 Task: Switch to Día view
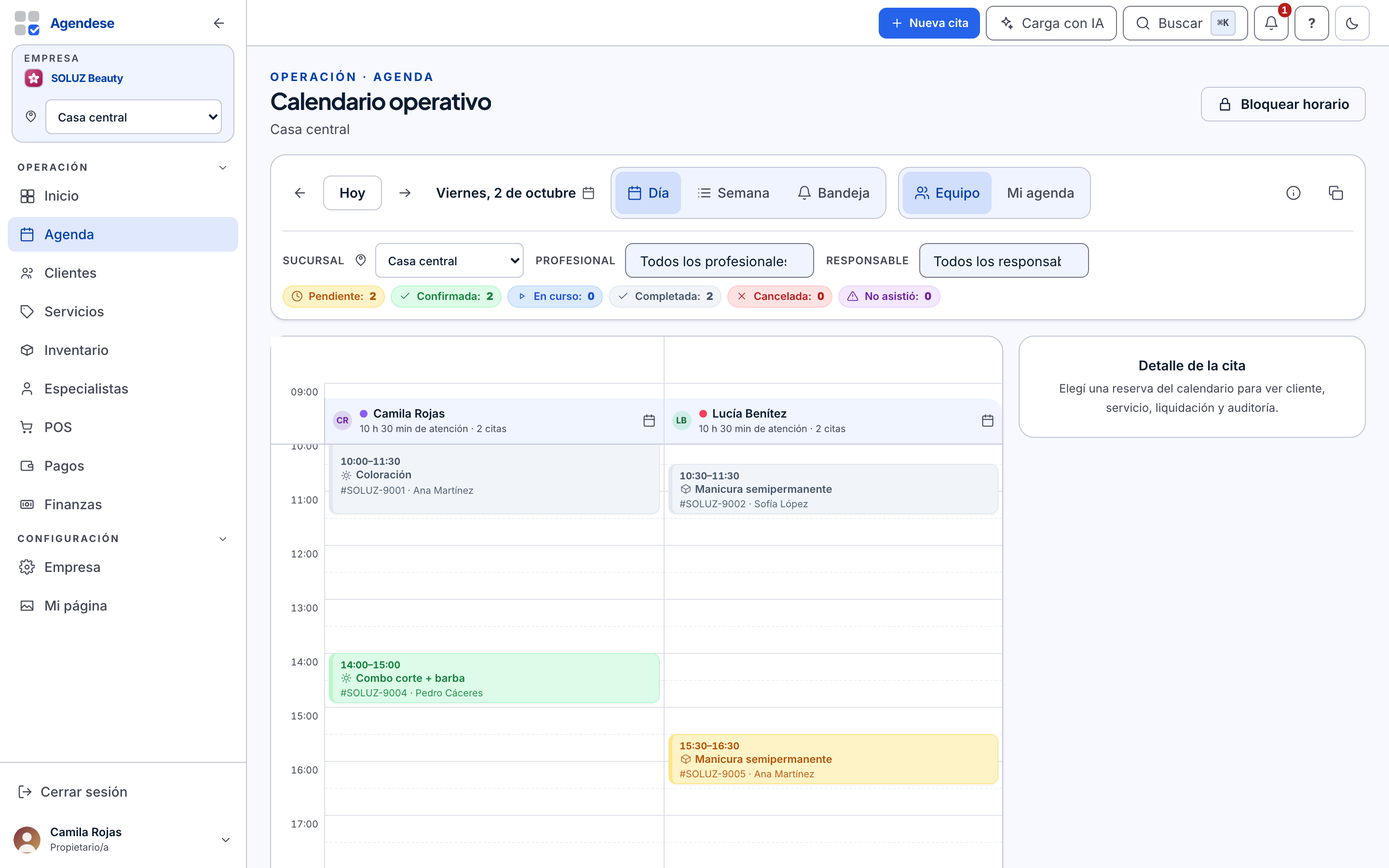point(648,193)
